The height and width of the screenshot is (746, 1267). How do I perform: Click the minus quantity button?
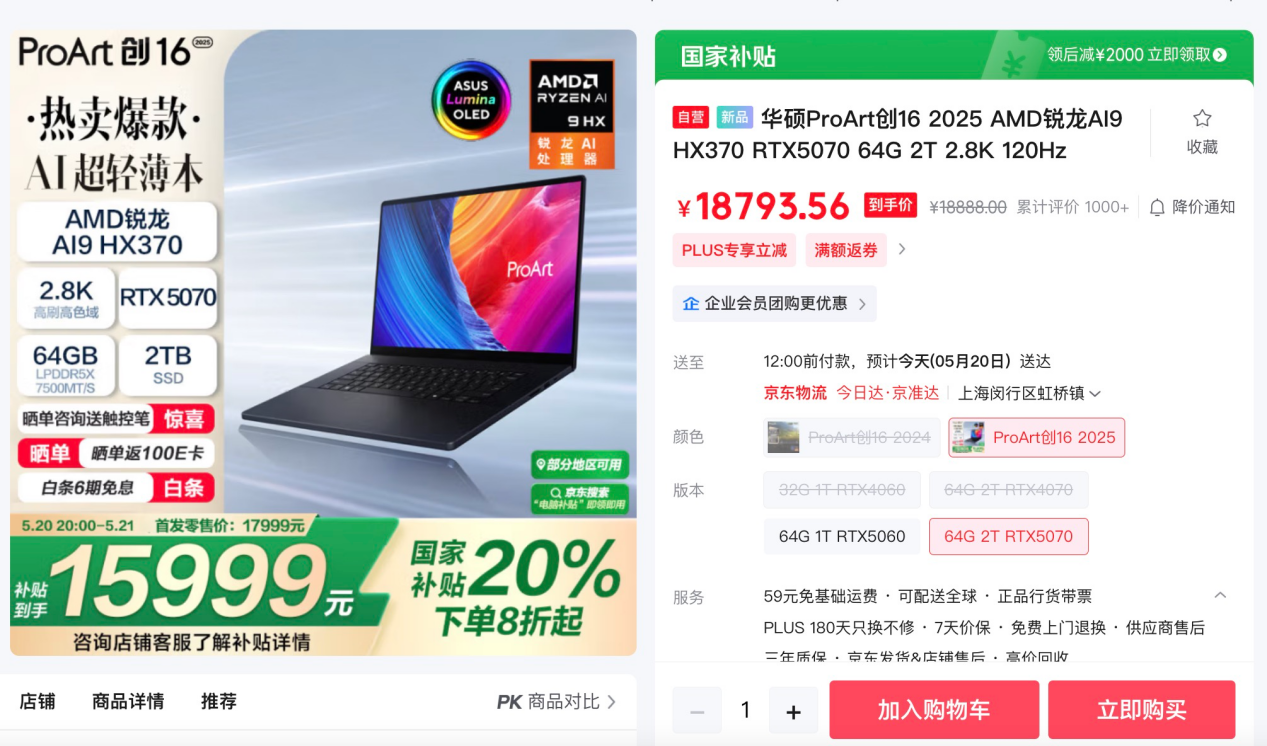pyautogui.click(x=697, y=711)
